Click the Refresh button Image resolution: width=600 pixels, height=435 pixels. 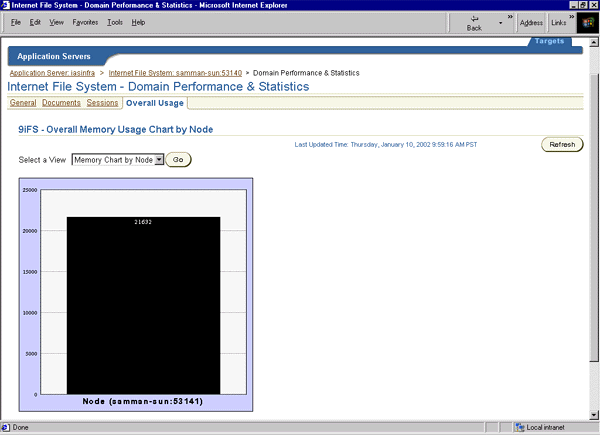click(x=562, y=144)
